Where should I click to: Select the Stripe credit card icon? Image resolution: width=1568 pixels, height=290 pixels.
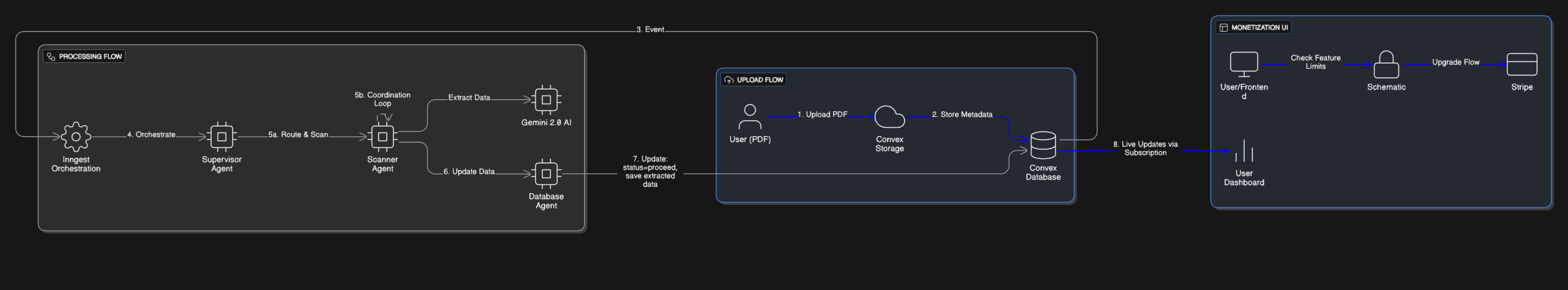pyautogui.click(x=1522, y=65)
